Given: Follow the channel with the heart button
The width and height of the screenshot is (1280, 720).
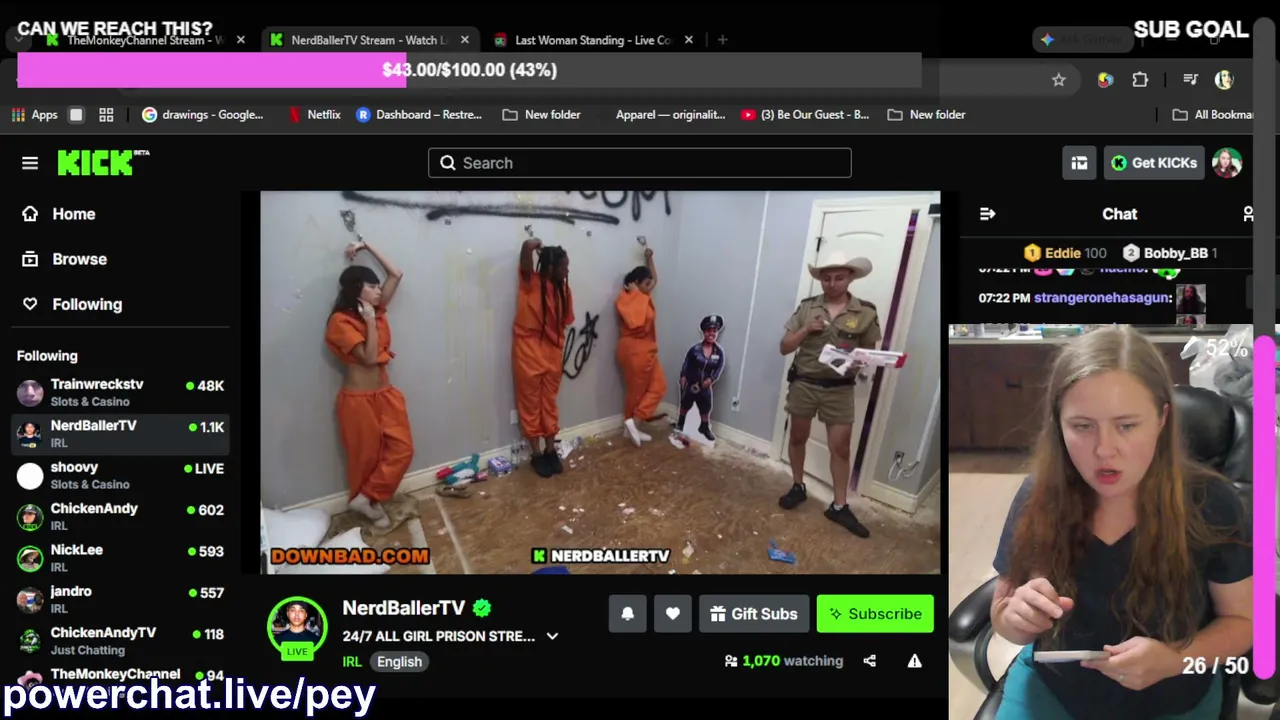Looking at the screenshot, I should 673,614.
